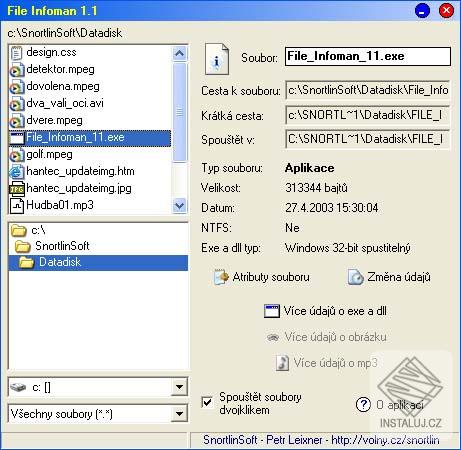Click file list scroll up arrow
This screenshot has height=450, width=461.
coord(179,54)
